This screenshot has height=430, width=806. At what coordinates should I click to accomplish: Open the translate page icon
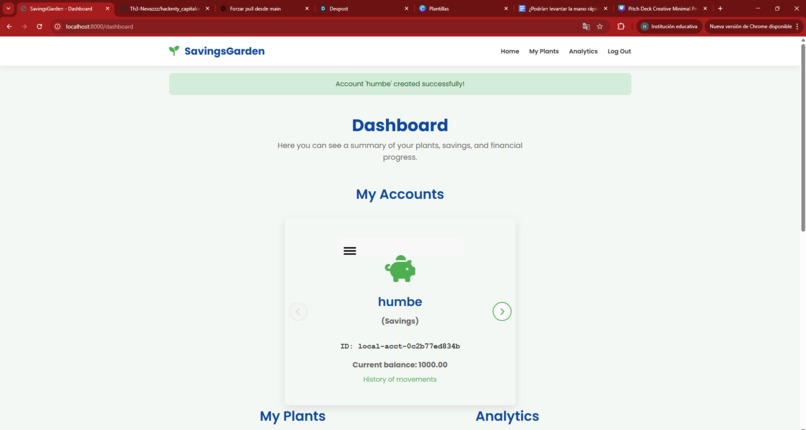(x=586, y=26)
